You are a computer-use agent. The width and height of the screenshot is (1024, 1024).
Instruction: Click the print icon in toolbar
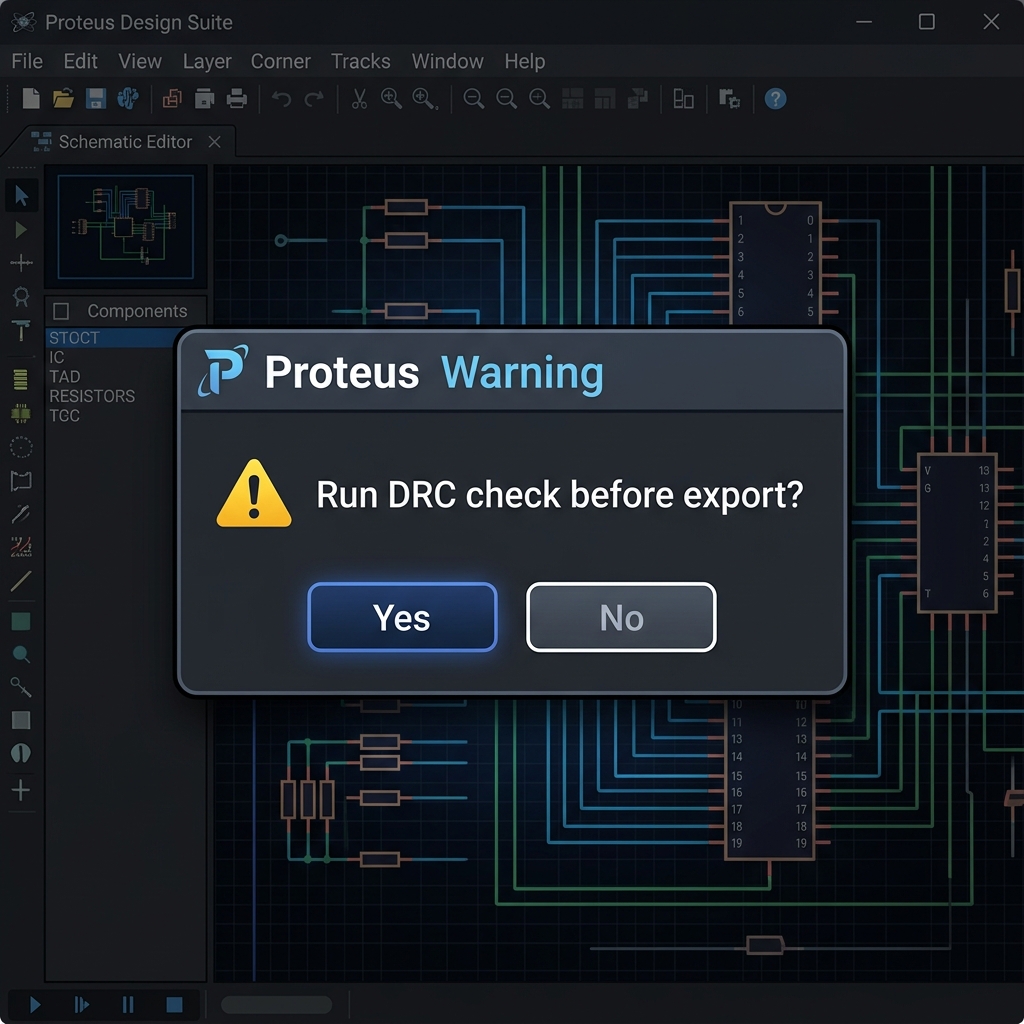pos(236,99)
